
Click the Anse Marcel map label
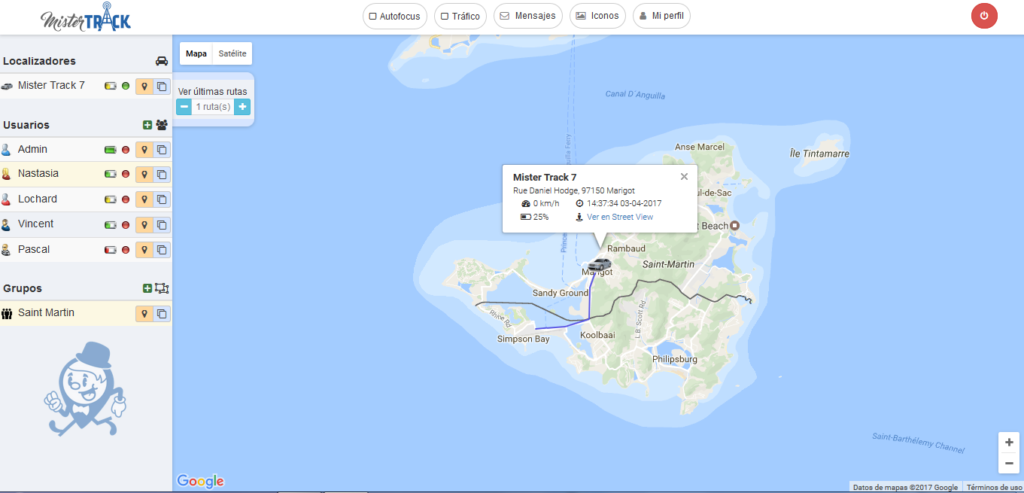click(699, 147)
